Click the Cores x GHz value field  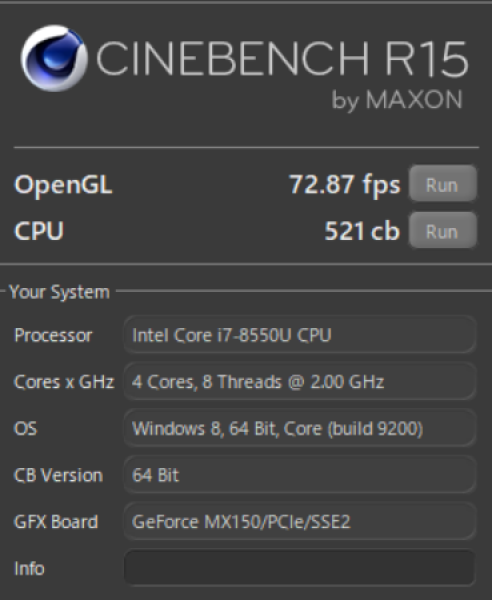300,382
